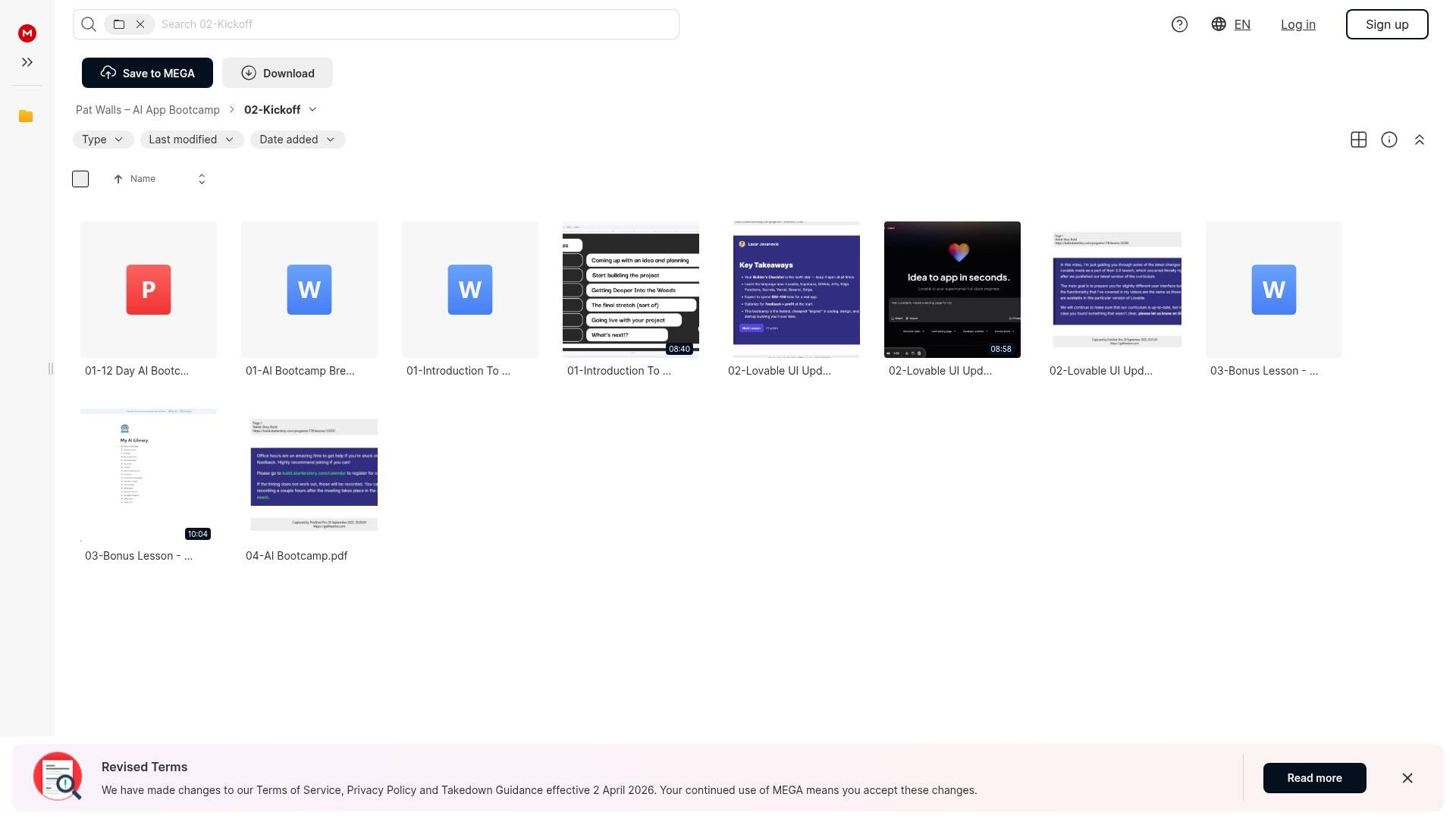This screenshot has height=819, width=1456.
Task: Open the Type filter dropdown
Action: point(102,140)
